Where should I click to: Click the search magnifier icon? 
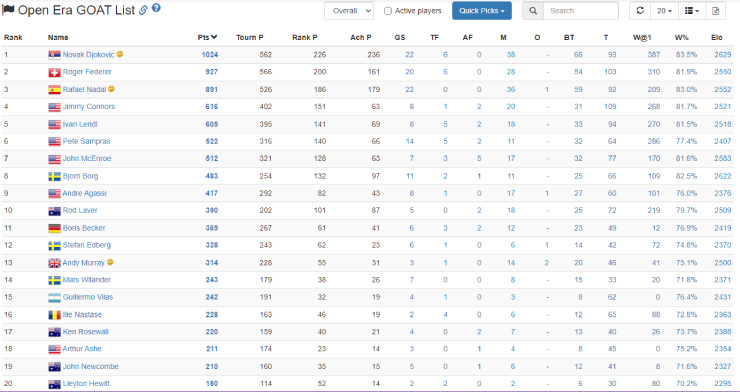[x=533, y=11]
